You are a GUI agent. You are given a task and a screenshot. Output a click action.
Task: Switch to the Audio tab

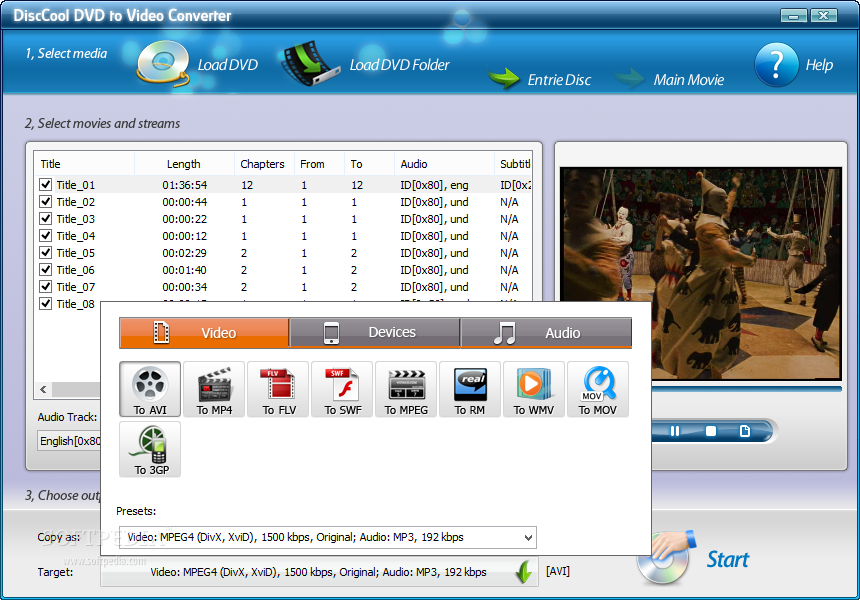[546, 333]
